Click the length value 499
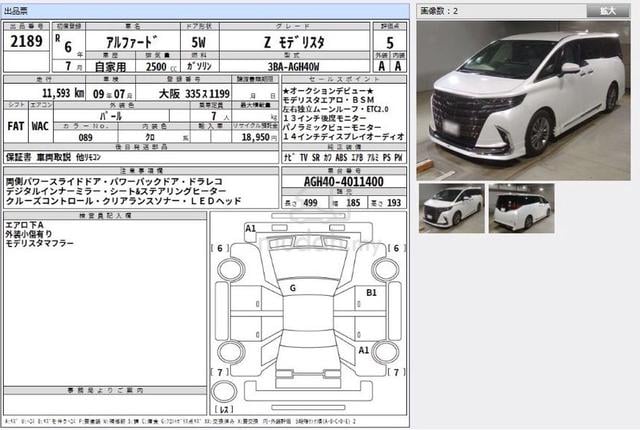The image size is (640, 430). tap(310, 202)
